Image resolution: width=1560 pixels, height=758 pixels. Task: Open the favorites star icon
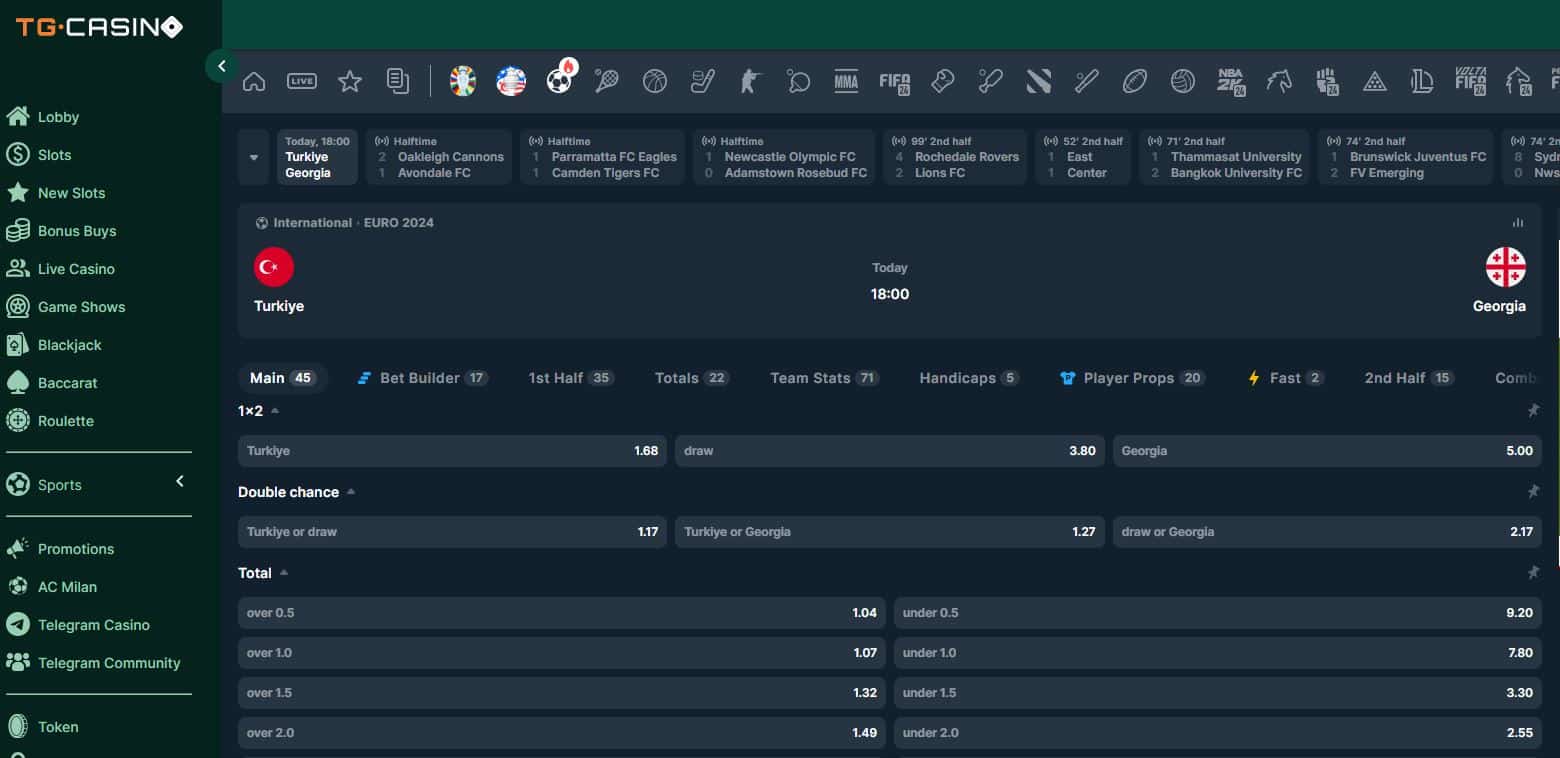(350, 81)
